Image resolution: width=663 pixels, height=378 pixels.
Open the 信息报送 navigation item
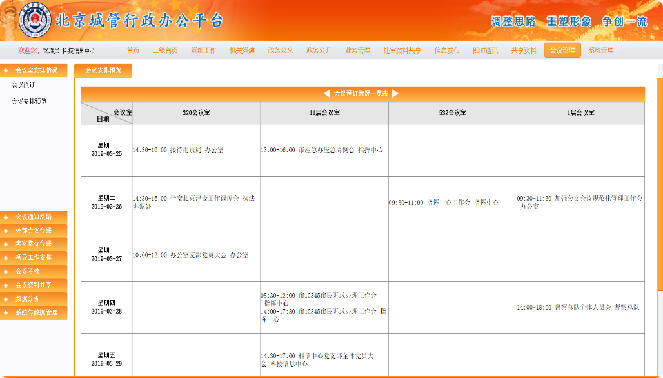[x=447, y=50]
